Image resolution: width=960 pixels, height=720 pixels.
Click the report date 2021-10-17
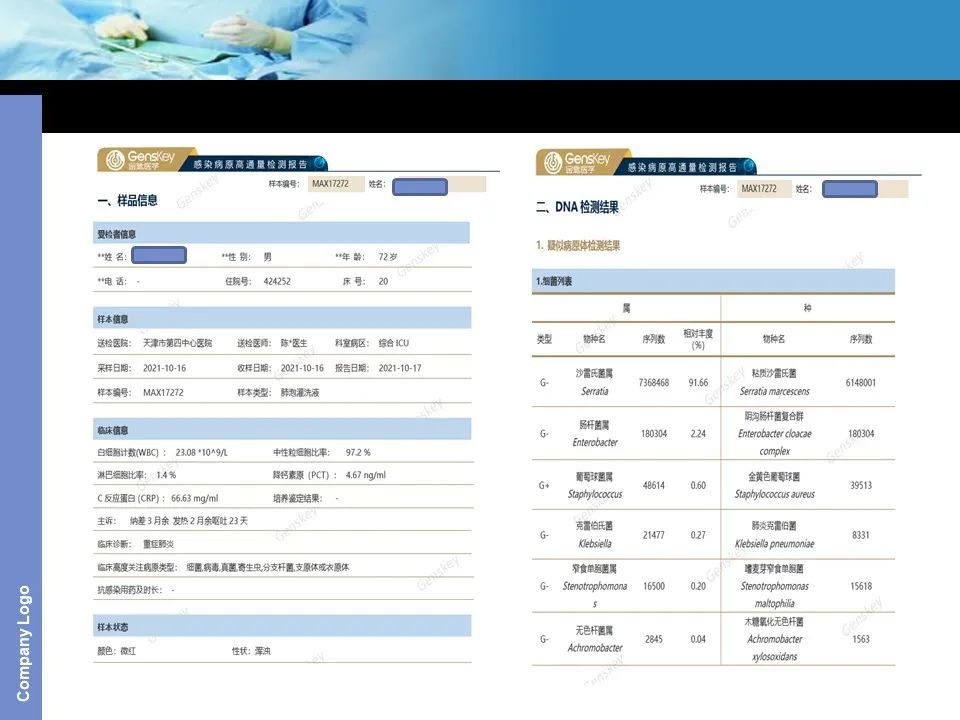point(400,368)
